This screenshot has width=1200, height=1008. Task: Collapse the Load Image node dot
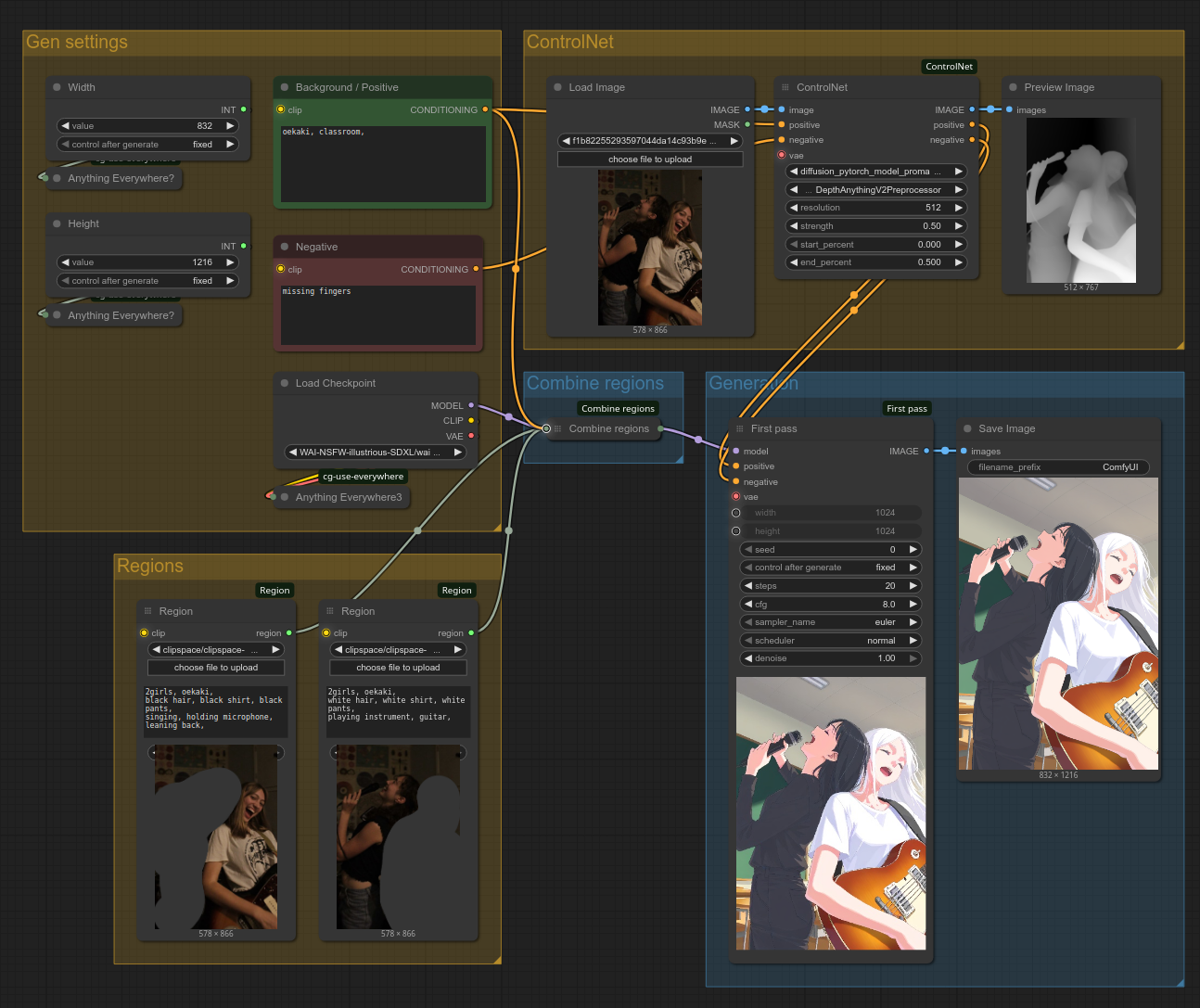[558, 87]
